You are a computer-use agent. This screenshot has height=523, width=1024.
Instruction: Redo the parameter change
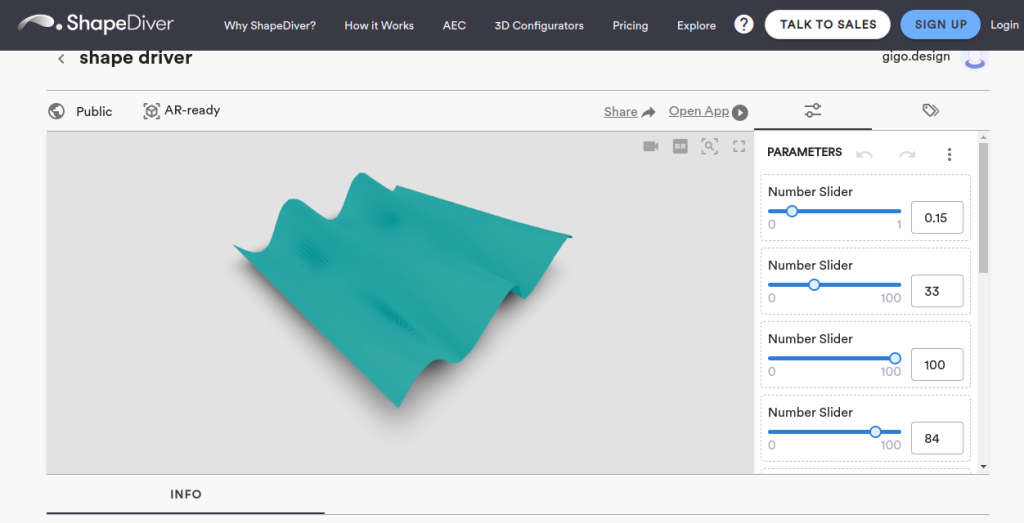click(x=906, y=154)
